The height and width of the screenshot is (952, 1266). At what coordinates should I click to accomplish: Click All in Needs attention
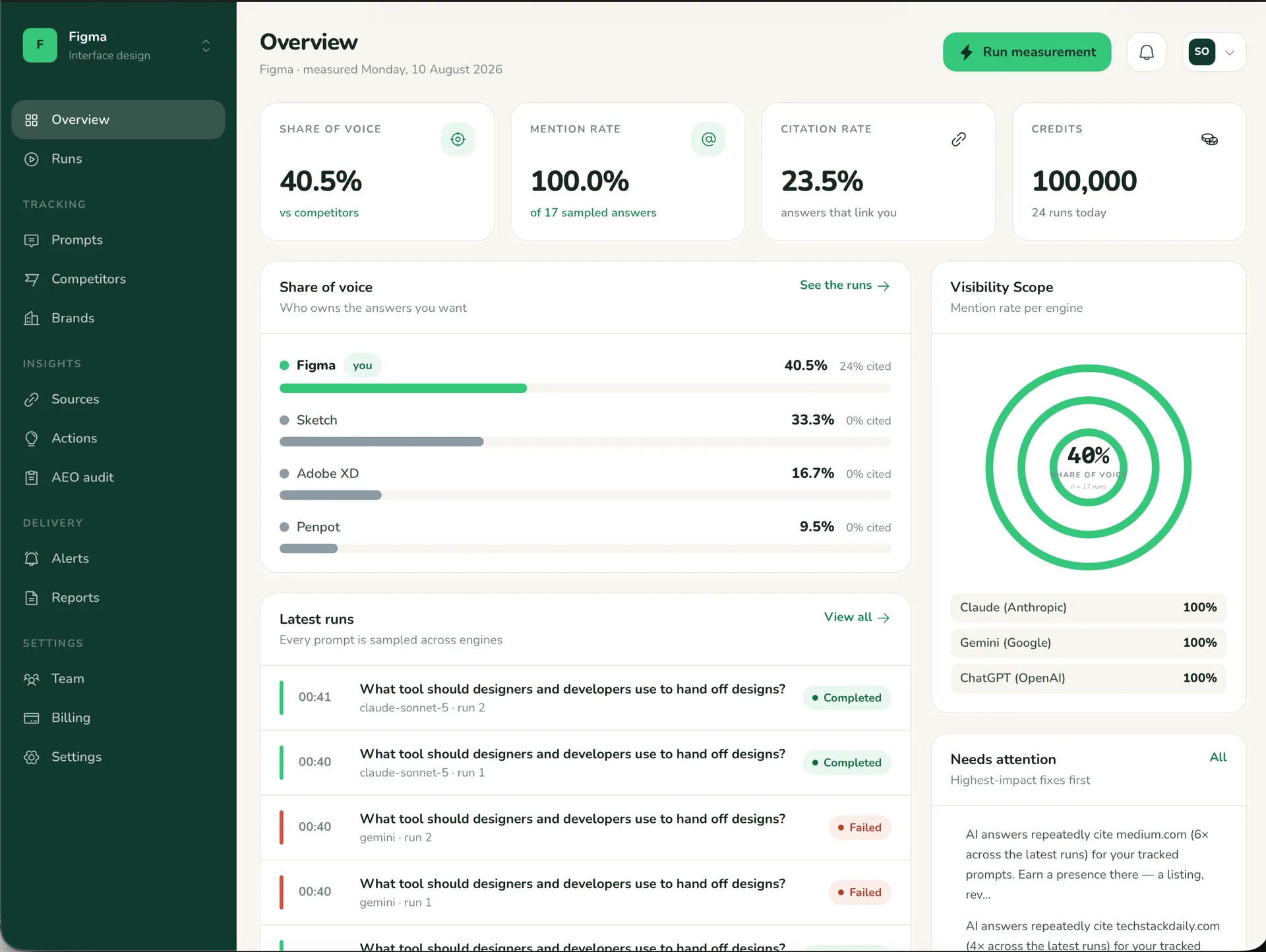pyautogui.click(x=1218, y=758)
